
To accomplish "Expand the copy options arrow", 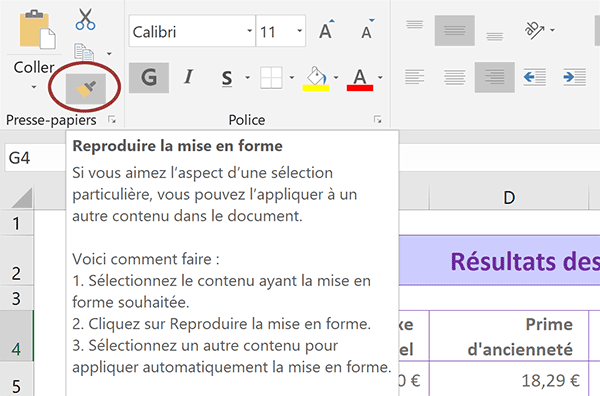I will tap(109, 54).
